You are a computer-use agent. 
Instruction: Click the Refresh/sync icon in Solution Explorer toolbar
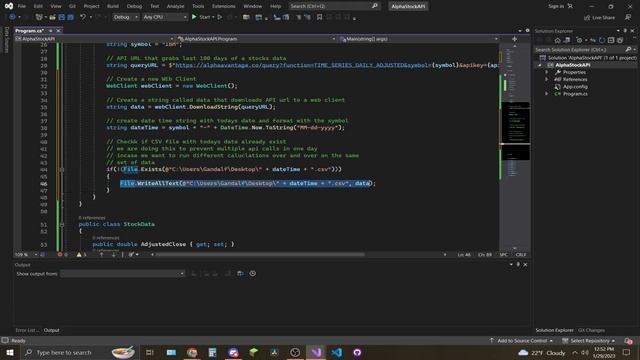pyautogui.click(x=602, y=40)
